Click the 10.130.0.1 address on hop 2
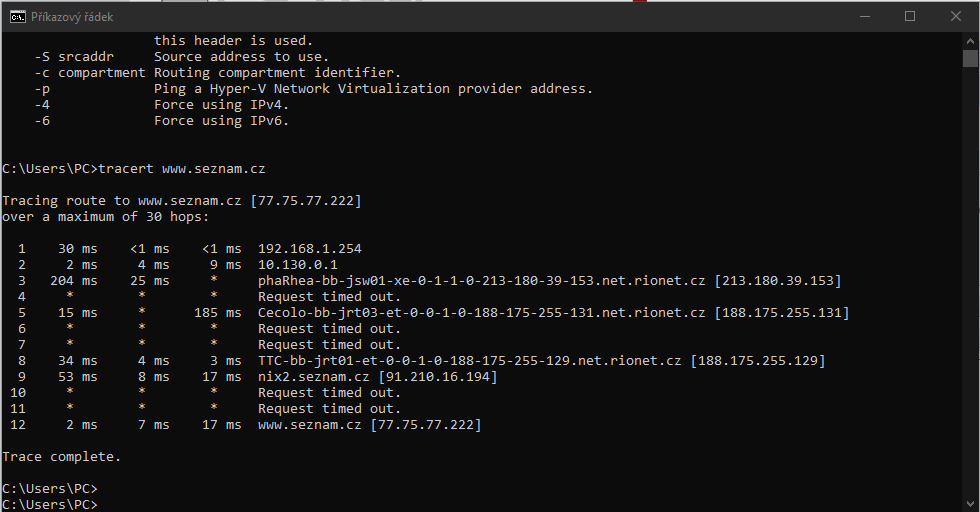Viewport: 980px width, 512px height. (x=298, y=264)
